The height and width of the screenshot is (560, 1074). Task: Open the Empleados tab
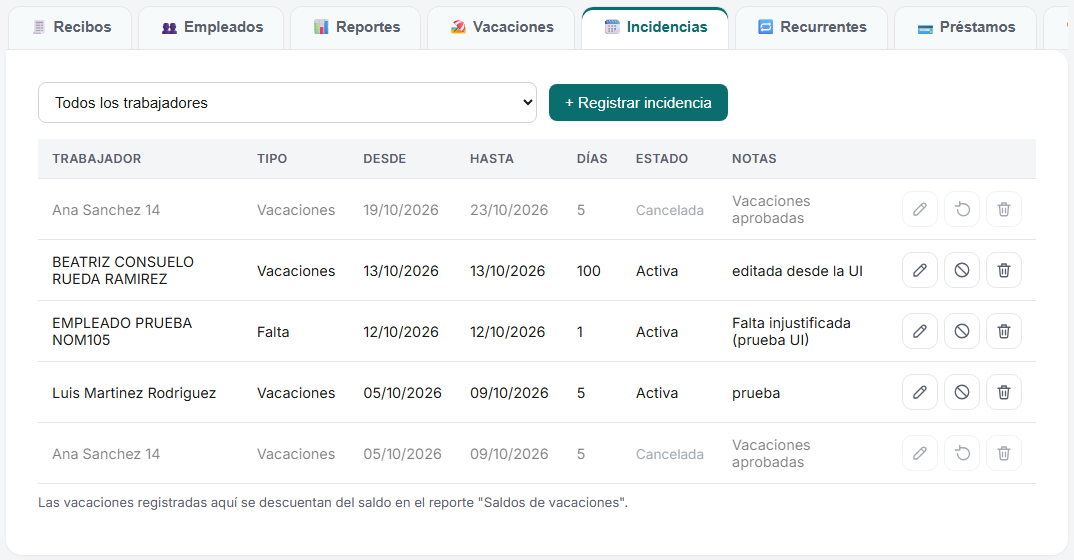pyautogui.click(x=212, y=27)
